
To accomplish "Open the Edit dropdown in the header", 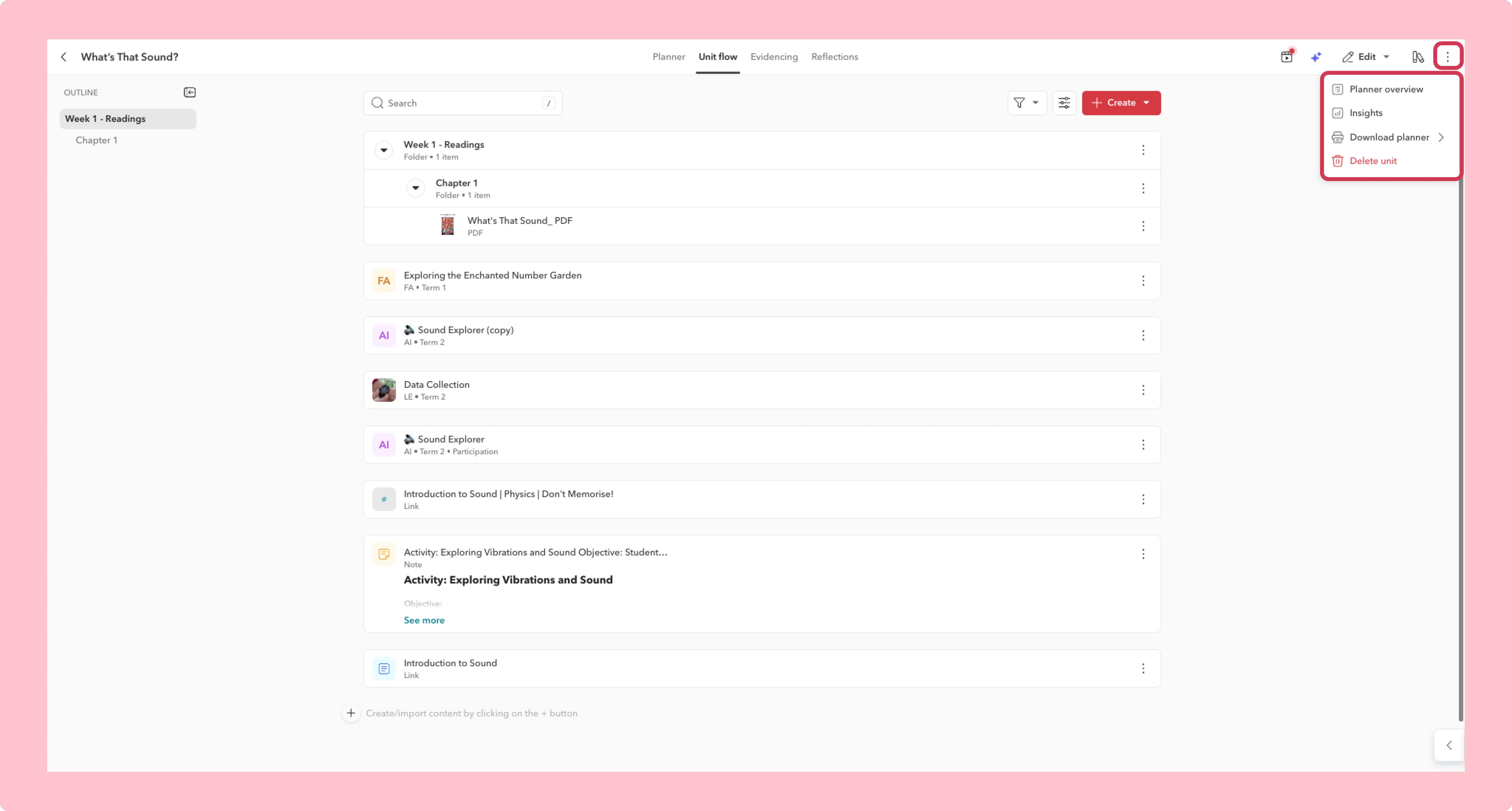I will 1366,57.
